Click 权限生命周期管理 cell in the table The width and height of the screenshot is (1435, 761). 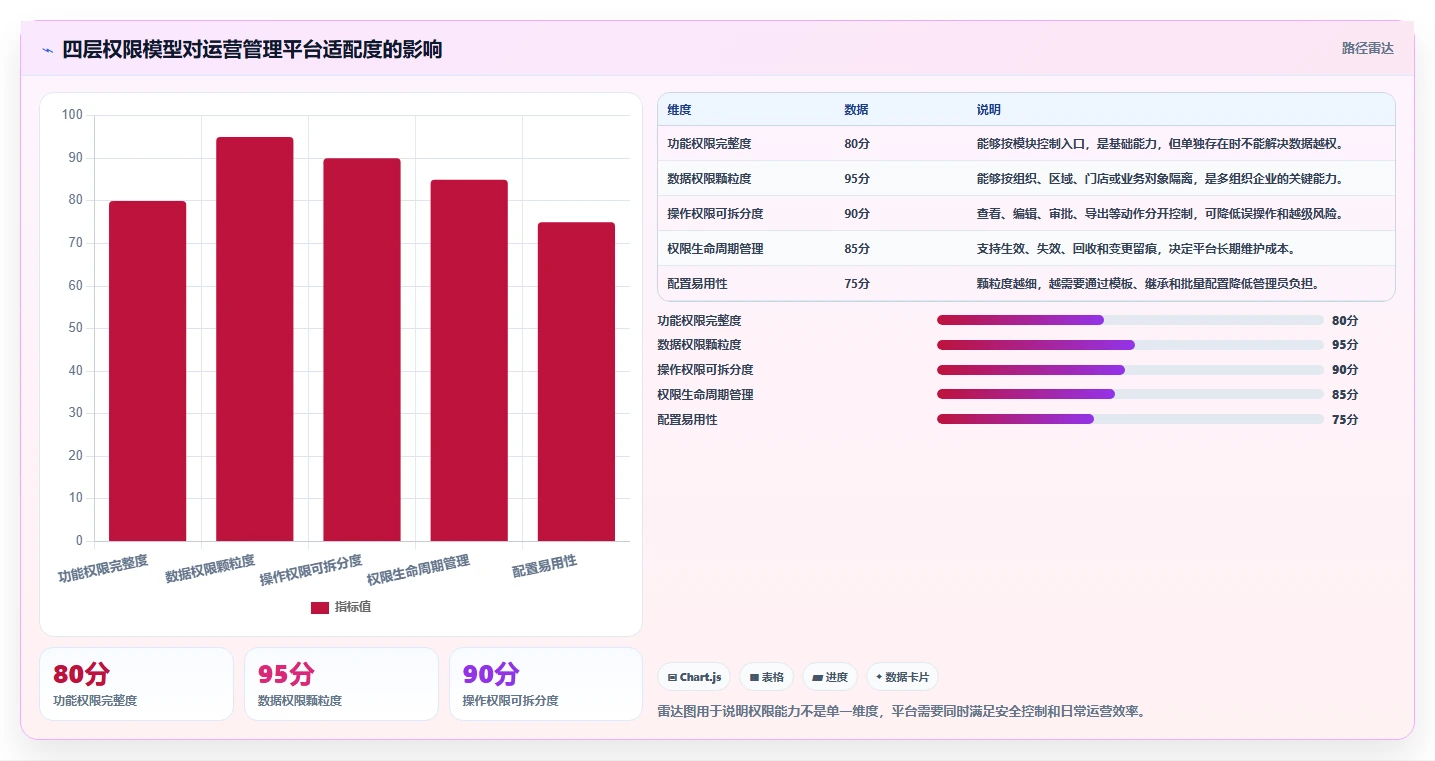715,249
